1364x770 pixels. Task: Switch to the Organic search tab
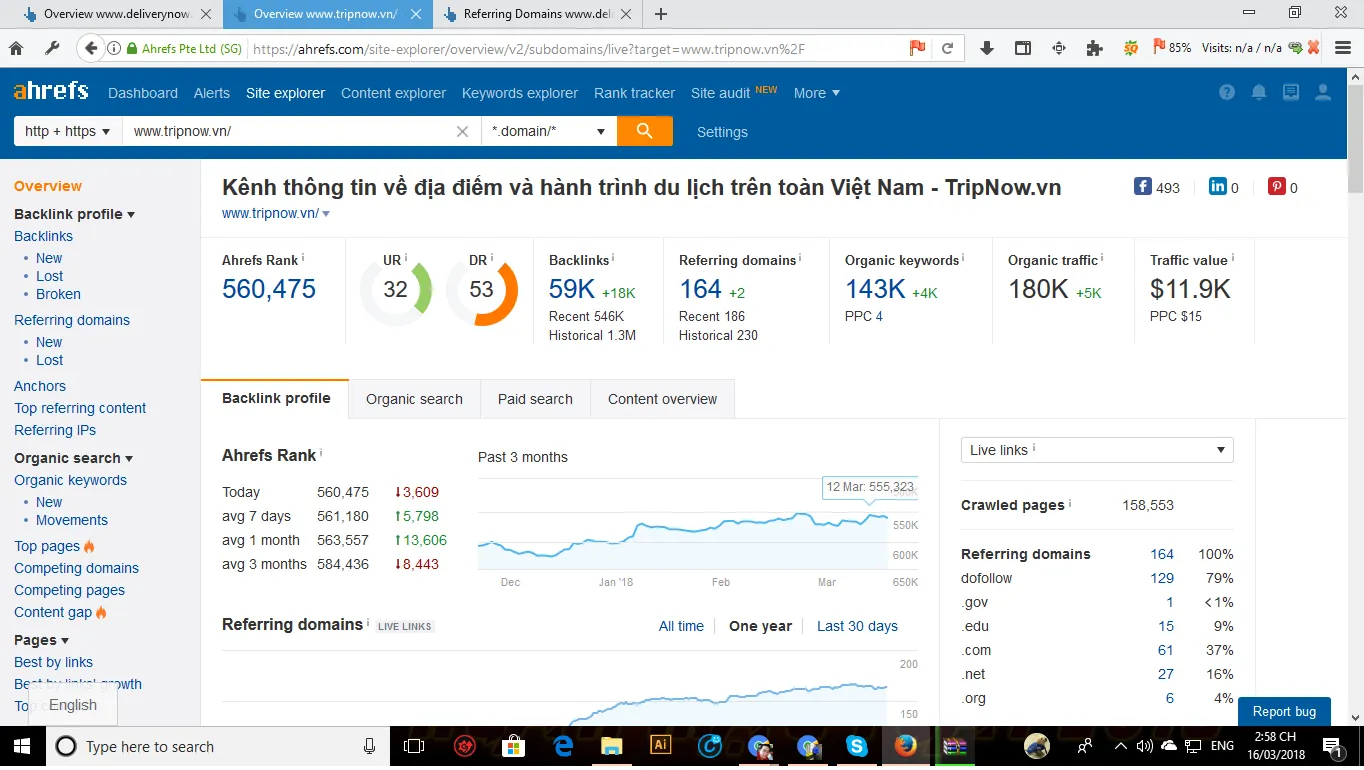(414, 399)
